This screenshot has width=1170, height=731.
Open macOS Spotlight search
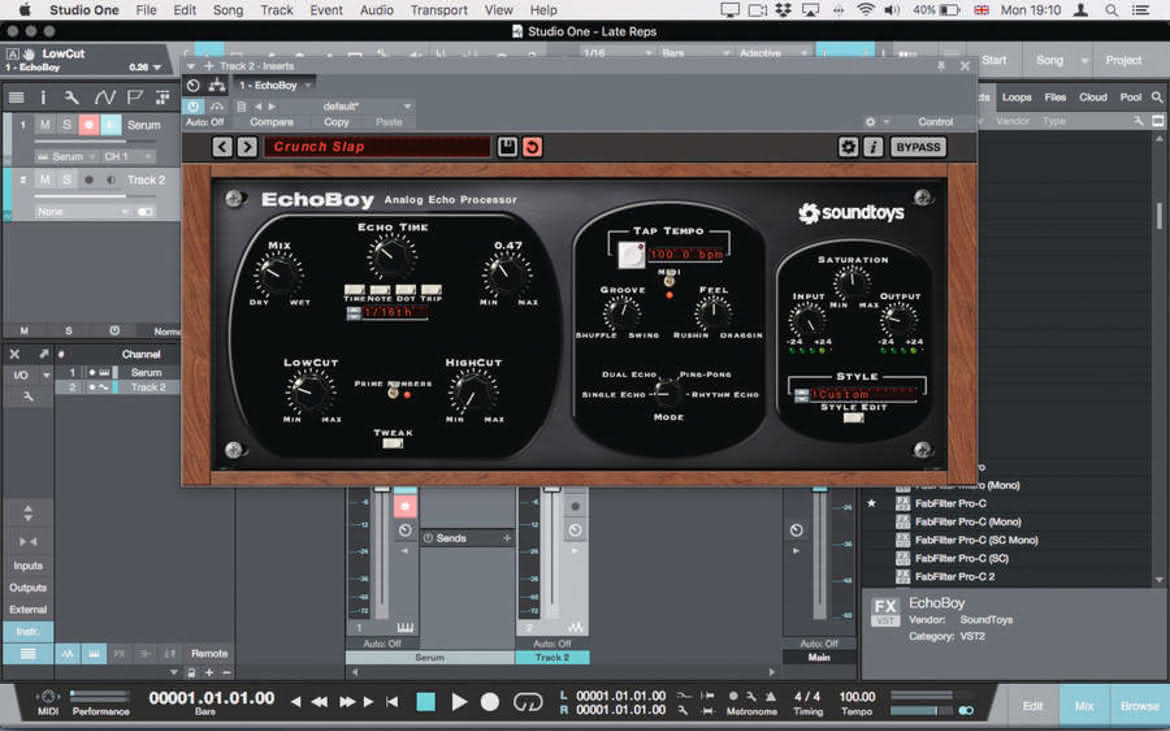(1112, 10)
